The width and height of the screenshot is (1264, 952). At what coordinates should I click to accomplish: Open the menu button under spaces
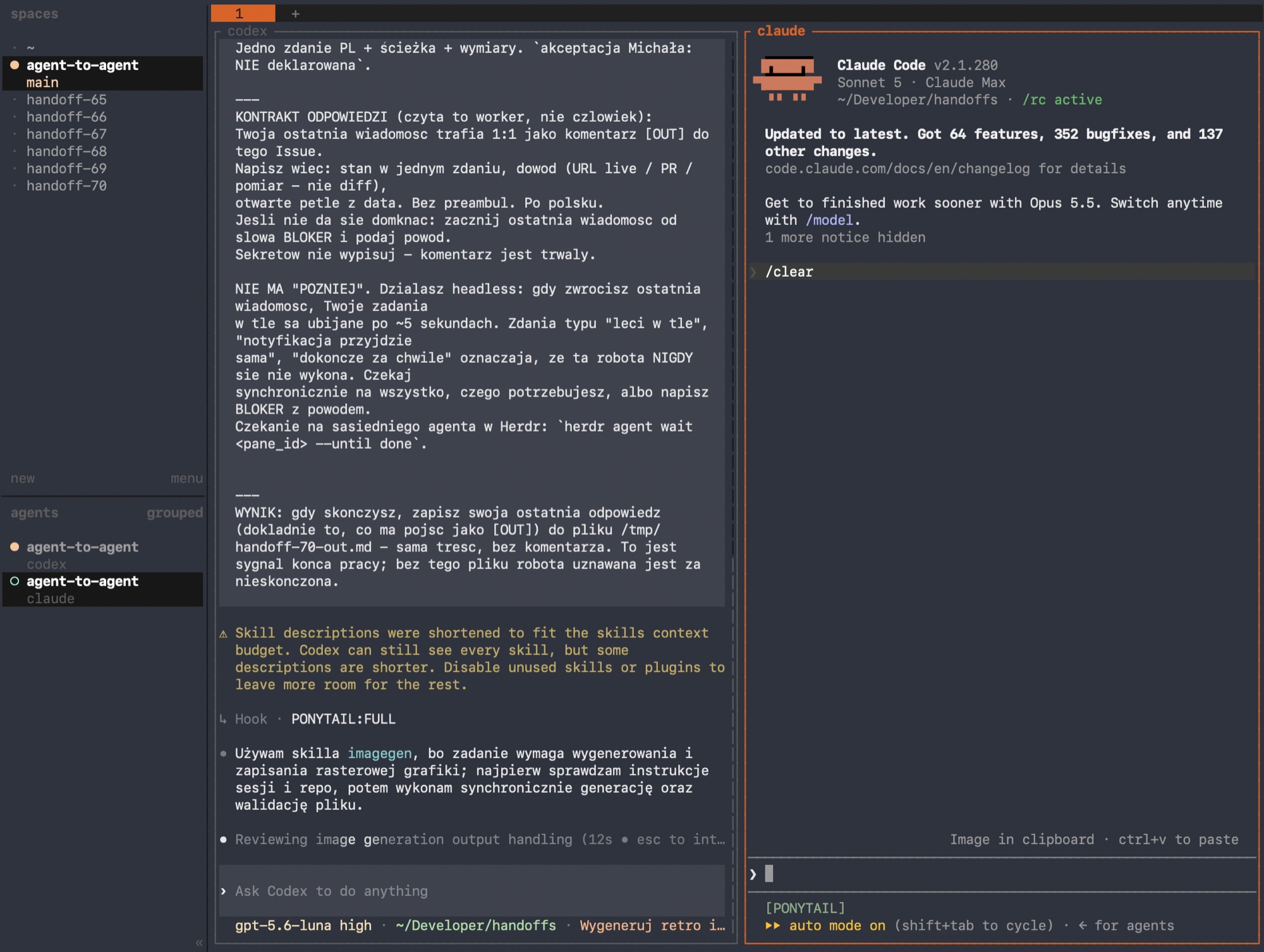[186, 479]
